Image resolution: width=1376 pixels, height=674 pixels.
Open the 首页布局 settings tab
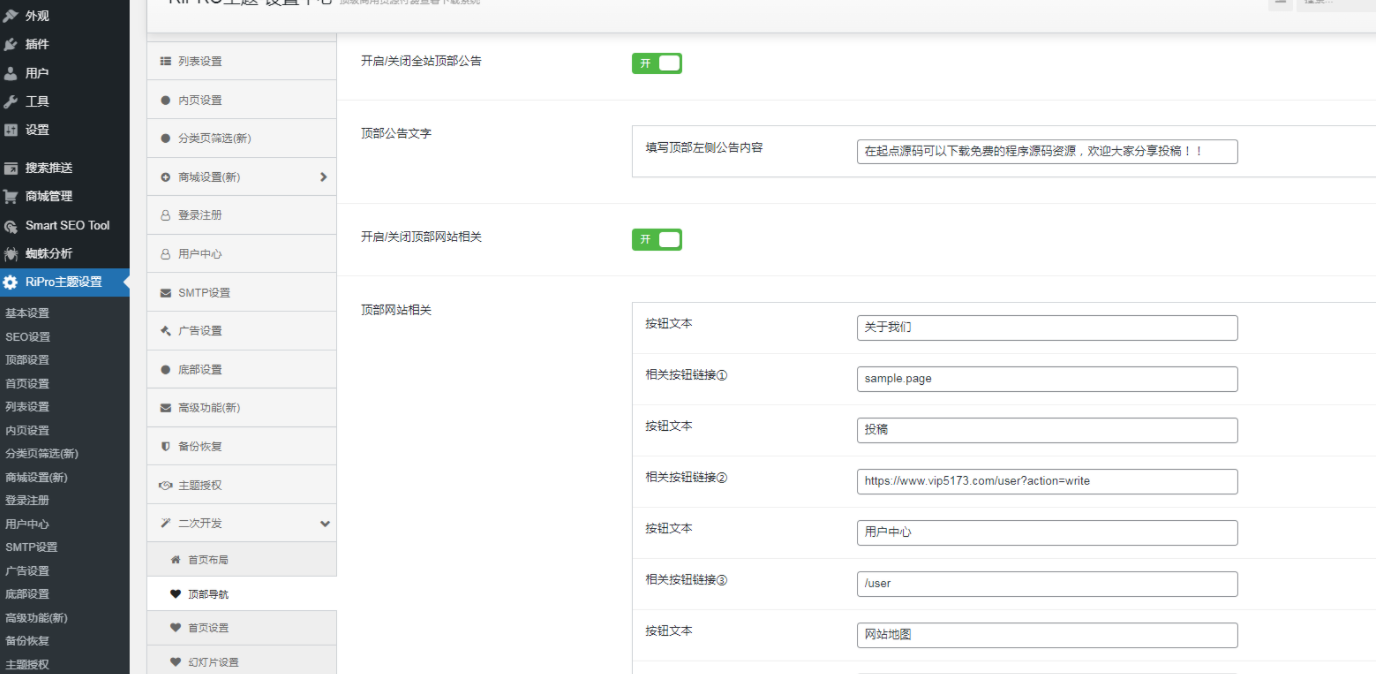208,560
